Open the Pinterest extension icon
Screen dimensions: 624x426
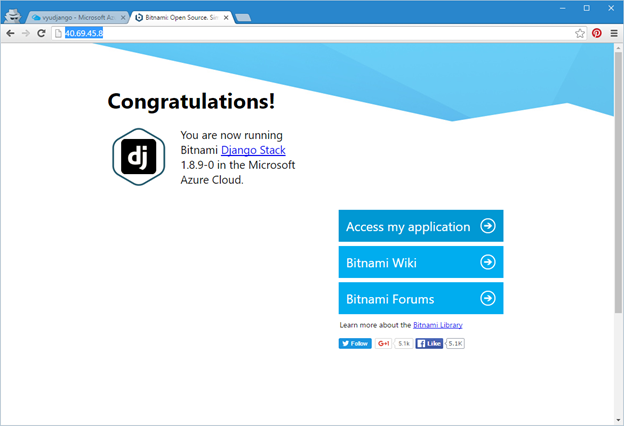click(x=597, y=33)
